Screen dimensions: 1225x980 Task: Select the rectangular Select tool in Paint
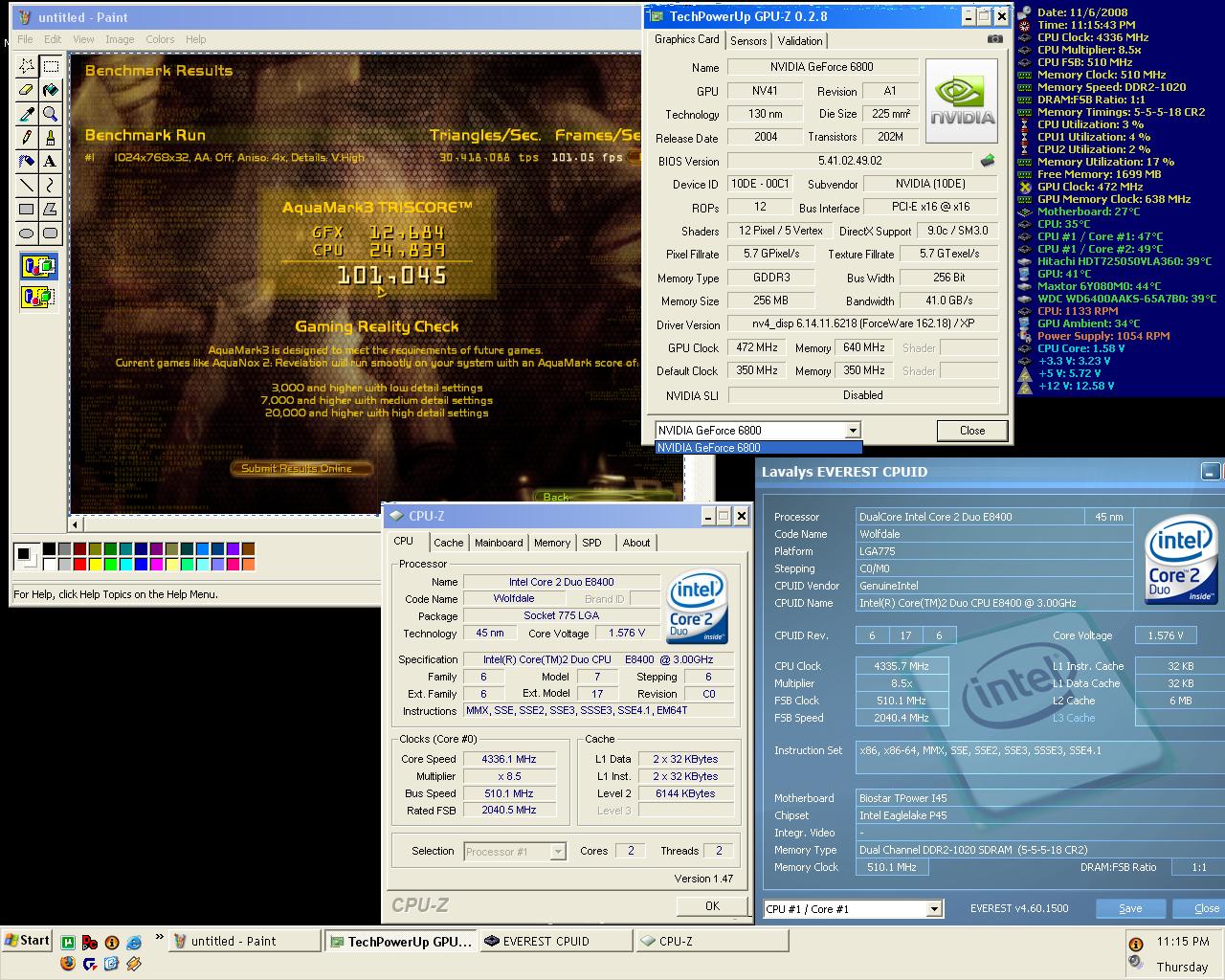point(51,66)
